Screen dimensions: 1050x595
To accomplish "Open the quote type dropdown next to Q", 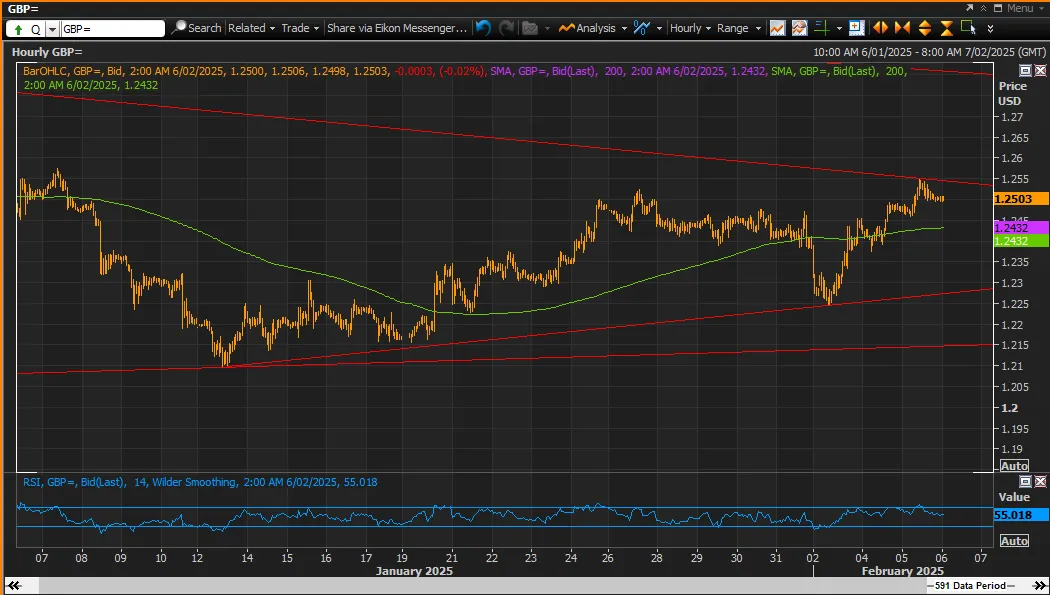I will 52,29.
